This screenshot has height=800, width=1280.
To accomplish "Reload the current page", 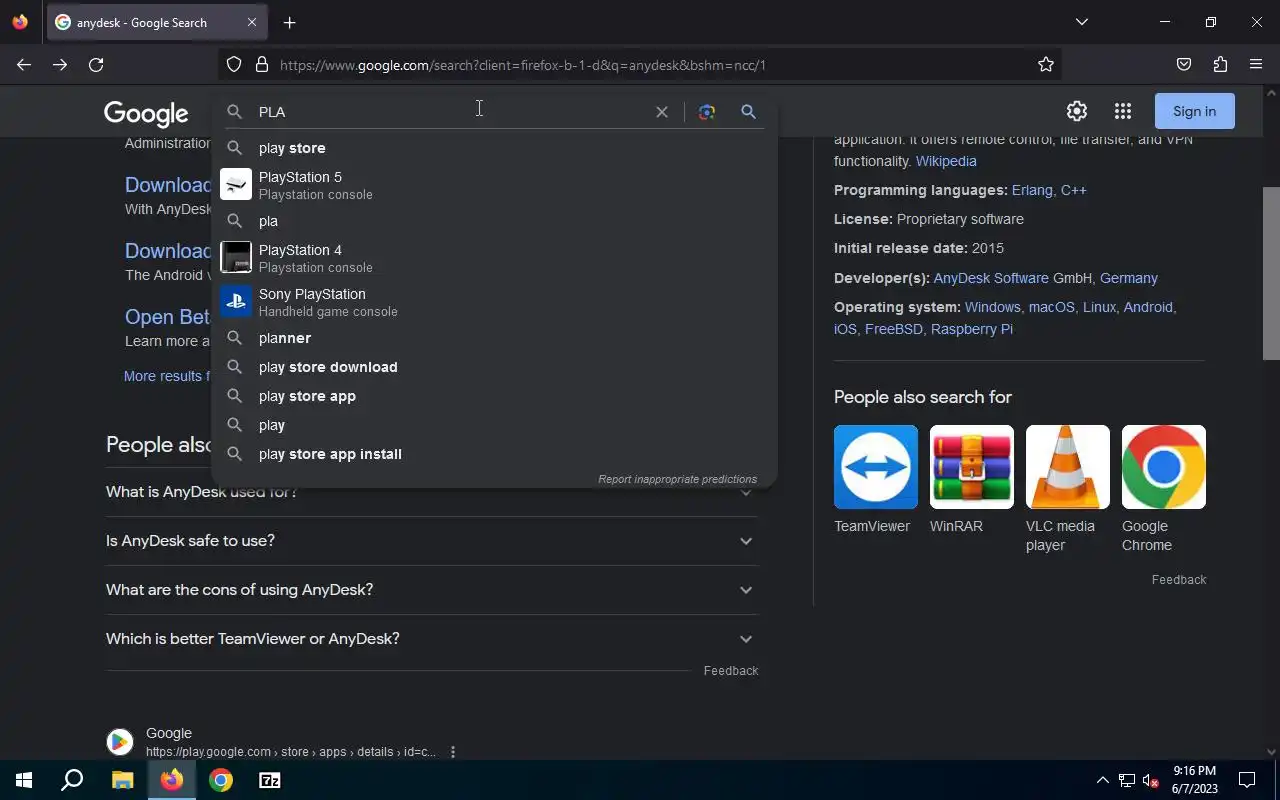I will tap(96, 65).
